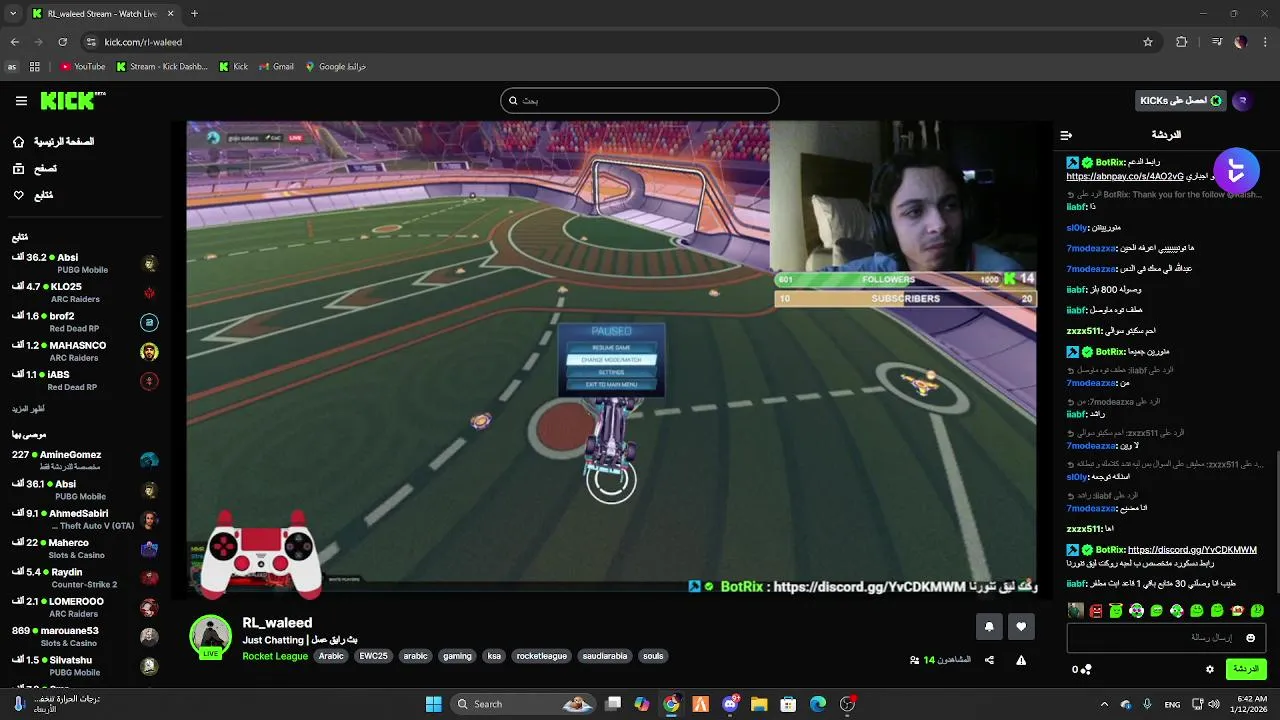Image resolution: width=1280 pixels, height=720 pixels.
Task: Select the Arabic language tag
Action: (331, 656)
